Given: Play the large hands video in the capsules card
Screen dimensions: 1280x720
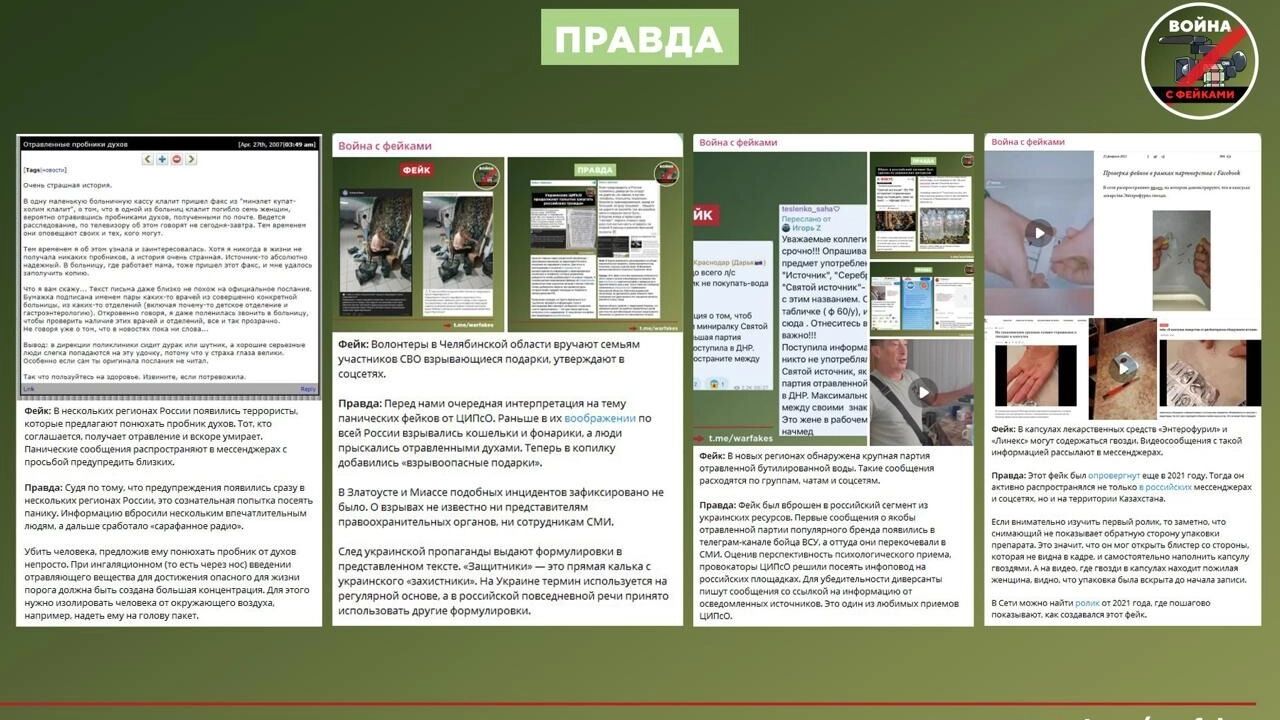Looking at the screenshot, I should pos(1039,233).
